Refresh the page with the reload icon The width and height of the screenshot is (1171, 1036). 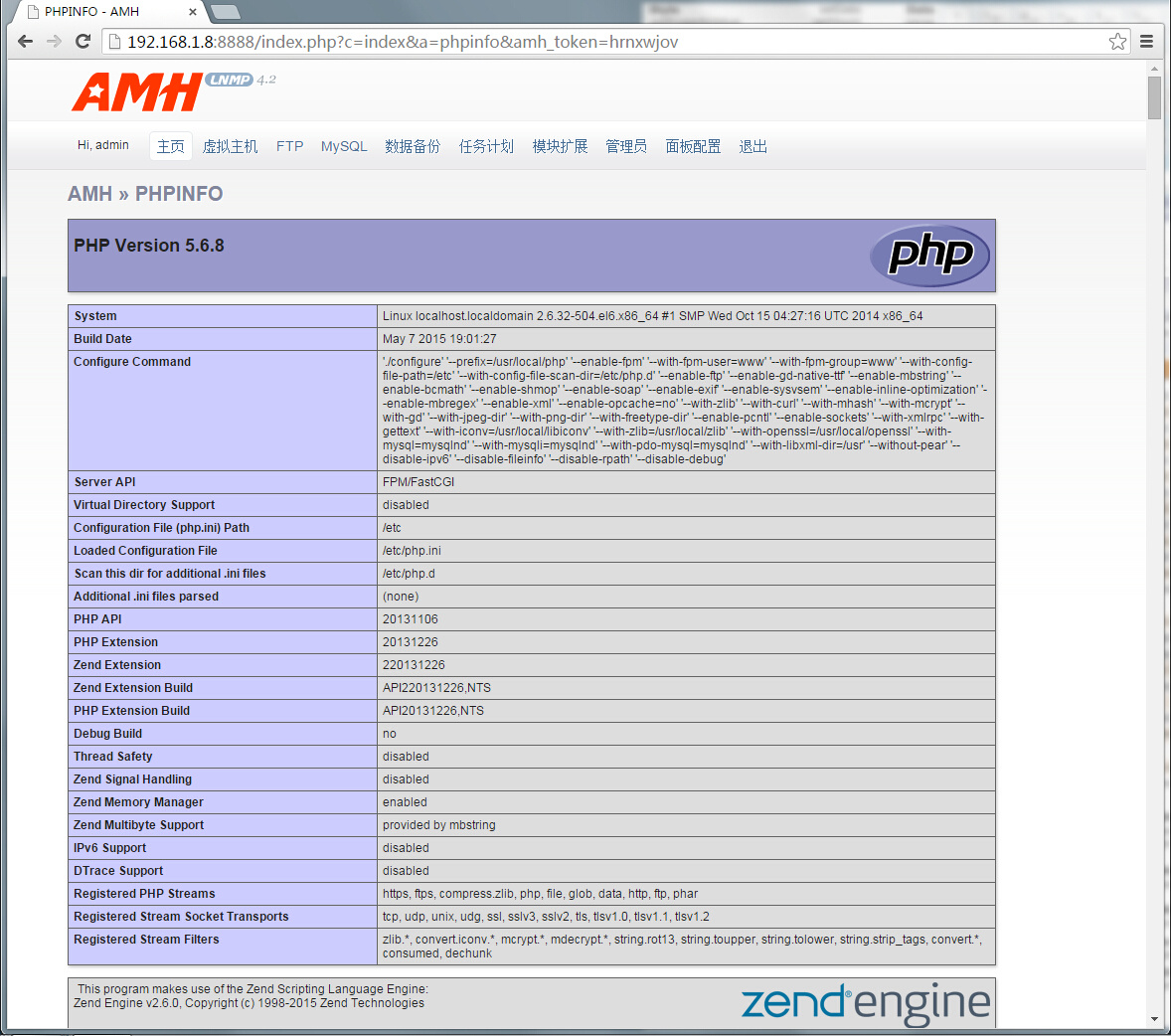pyautogui.click(x=83, y=41)
